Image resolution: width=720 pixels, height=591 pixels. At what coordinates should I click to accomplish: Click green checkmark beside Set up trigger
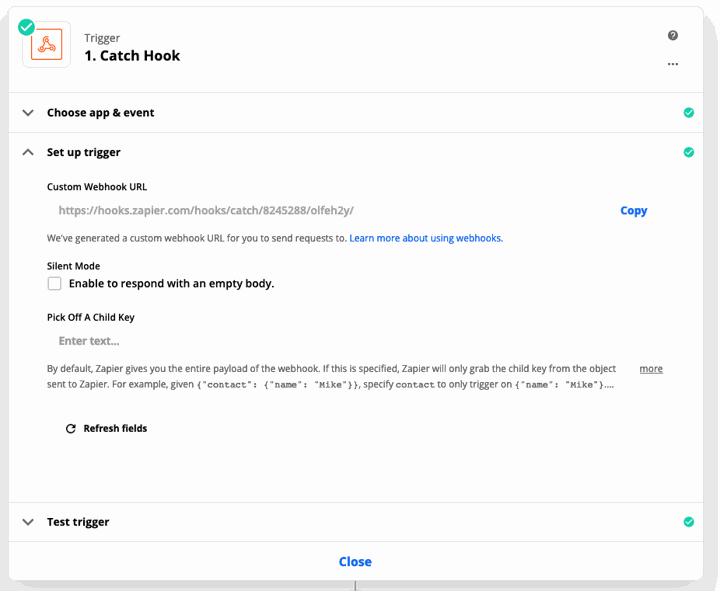point(688,152)
